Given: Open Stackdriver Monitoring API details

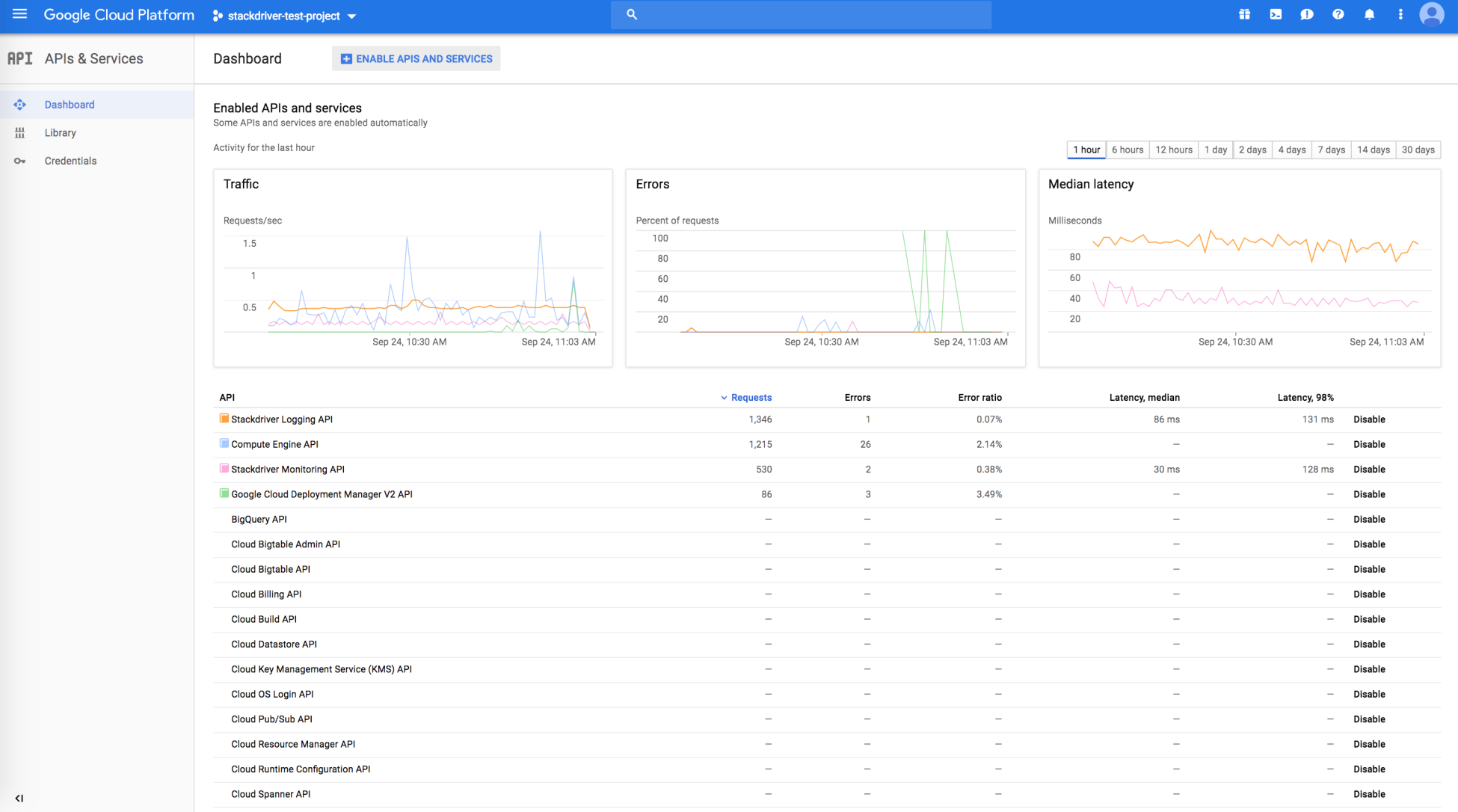Looking at the screenshot, I should [x=288, y=470].
